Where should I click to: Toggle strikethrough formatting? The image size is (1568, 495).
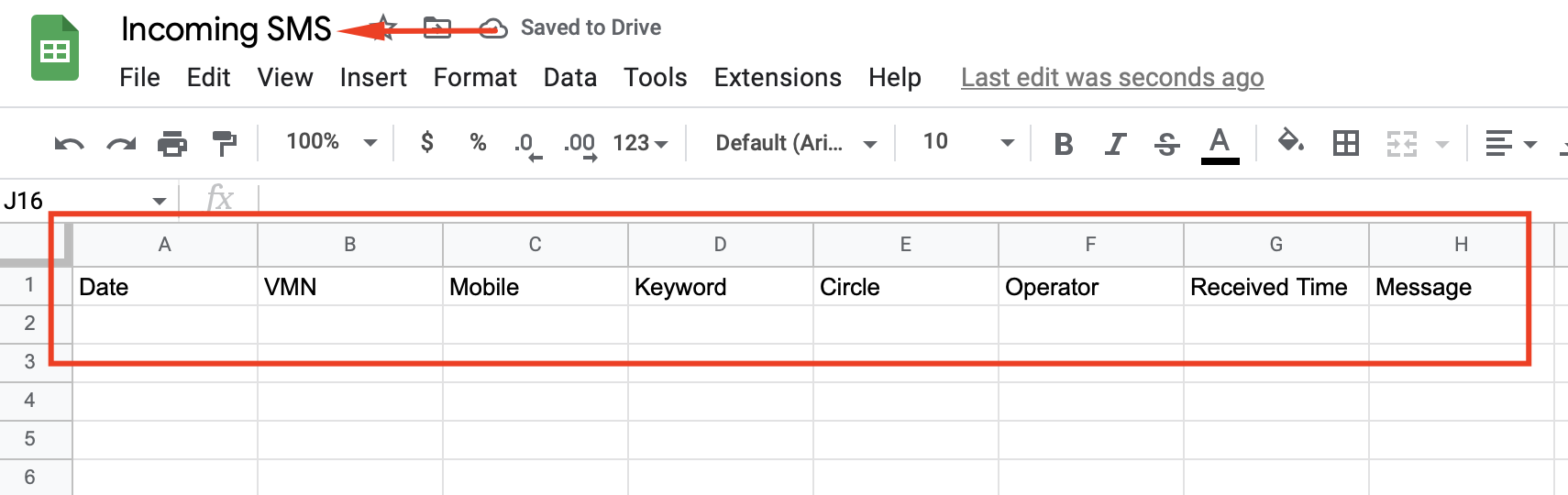pyautogui.click(x=1166, y=144)
